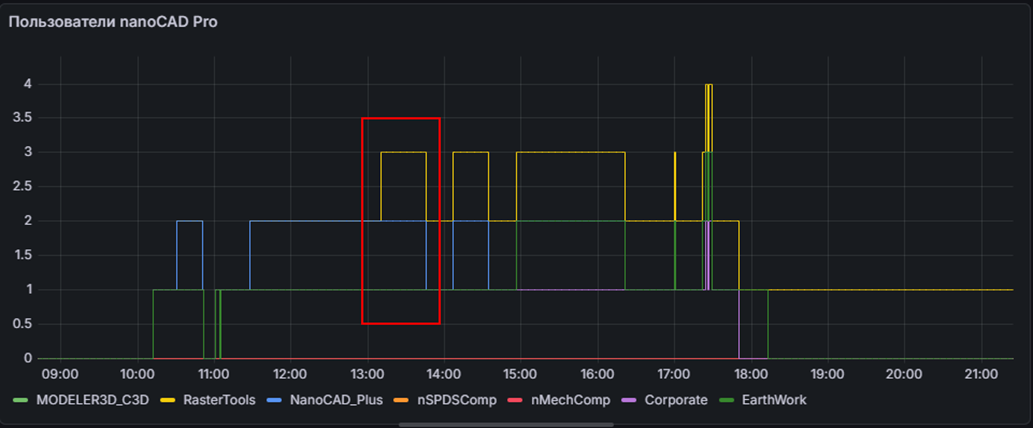Click the Corporate legend label
1033x428 pixels.
tap(675, 400)
